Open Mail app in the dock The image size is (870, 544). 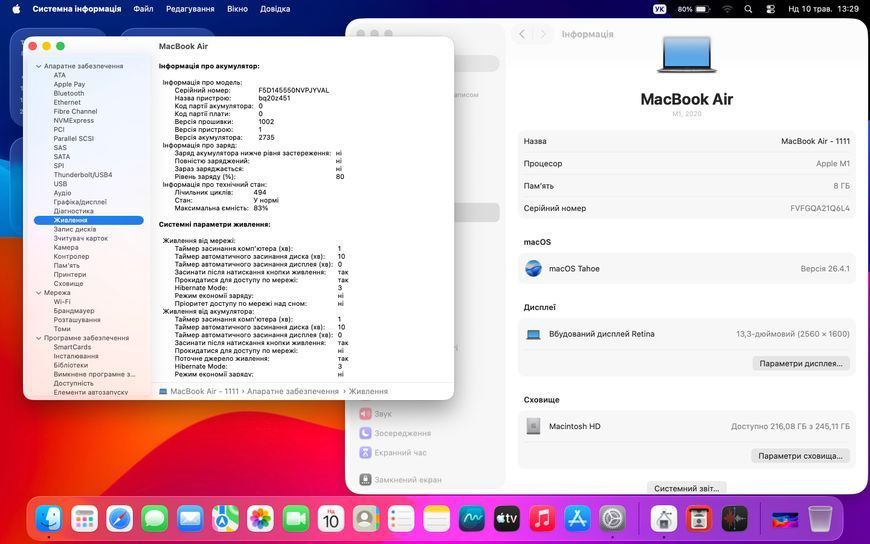point(190,520)
